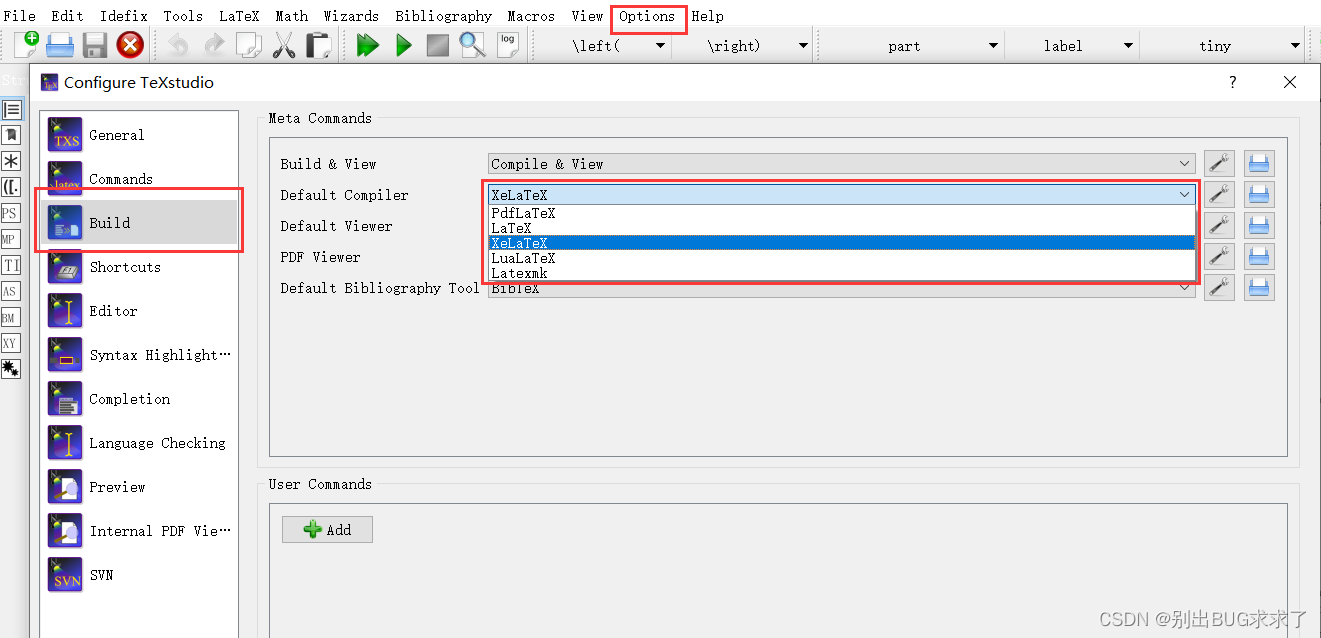Choose Latexmk from the compiler list
The width and height of the screenshot is (1321, 638).
pos(841,273)
